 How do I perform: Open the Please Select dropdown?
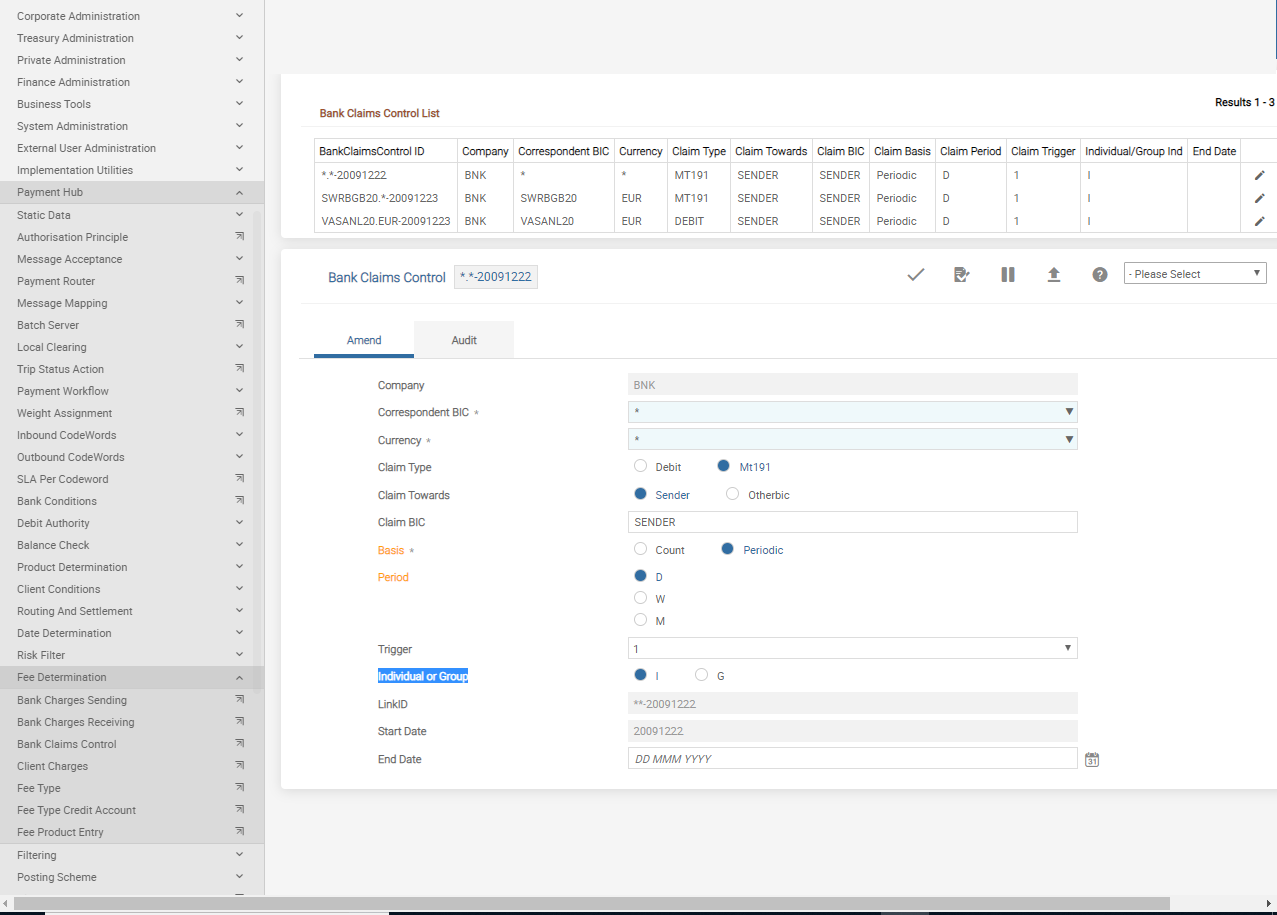tap(1194, 274)
